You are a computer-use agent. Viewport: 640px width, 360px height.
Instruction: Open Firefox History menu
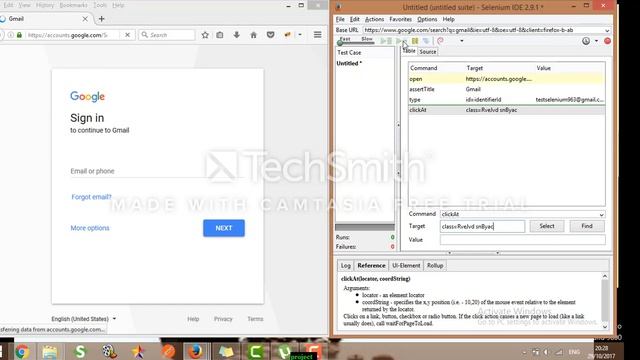pyautogui.click(x=45, y=5)
